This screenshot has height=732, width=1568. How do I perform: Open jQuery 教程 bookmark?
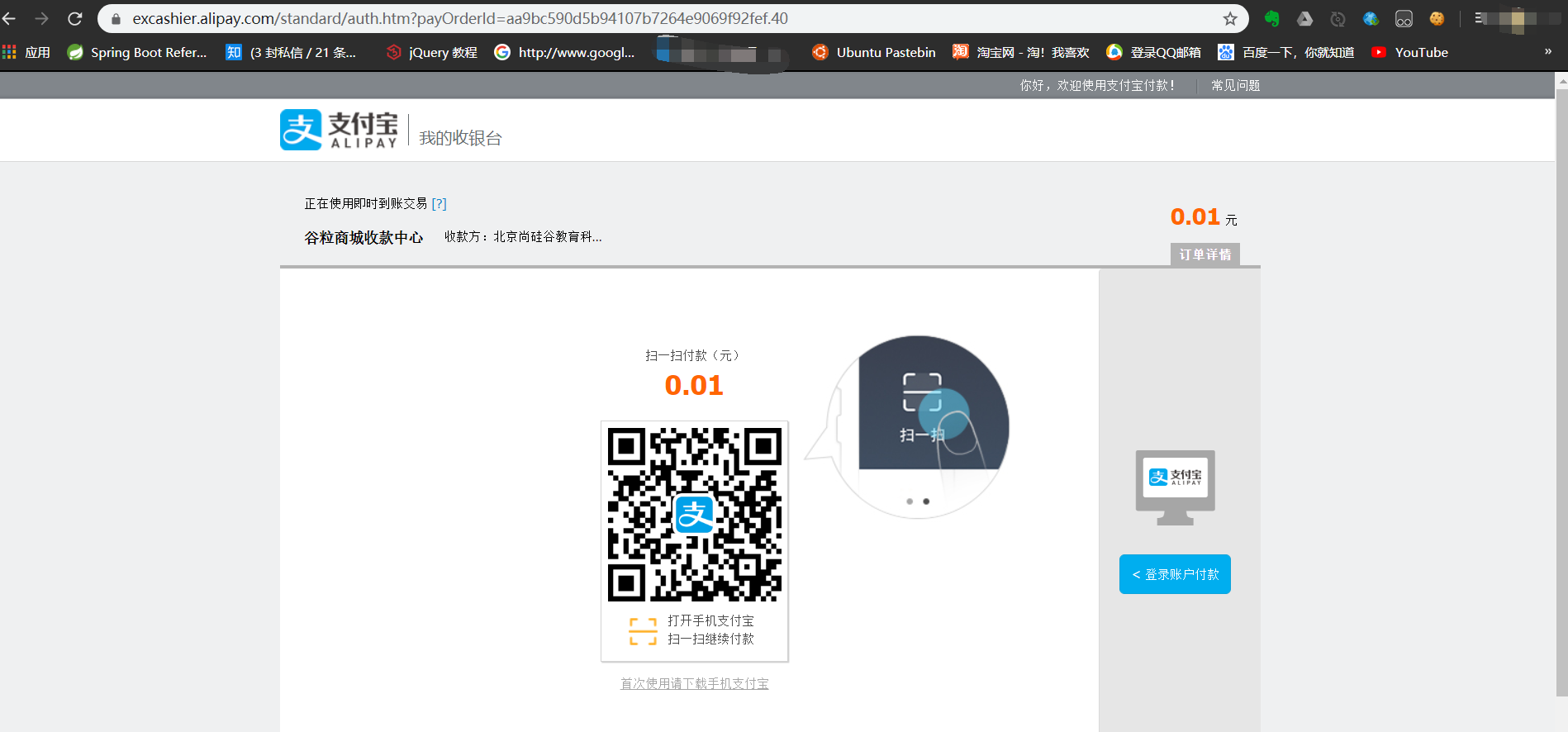[432, 52]
